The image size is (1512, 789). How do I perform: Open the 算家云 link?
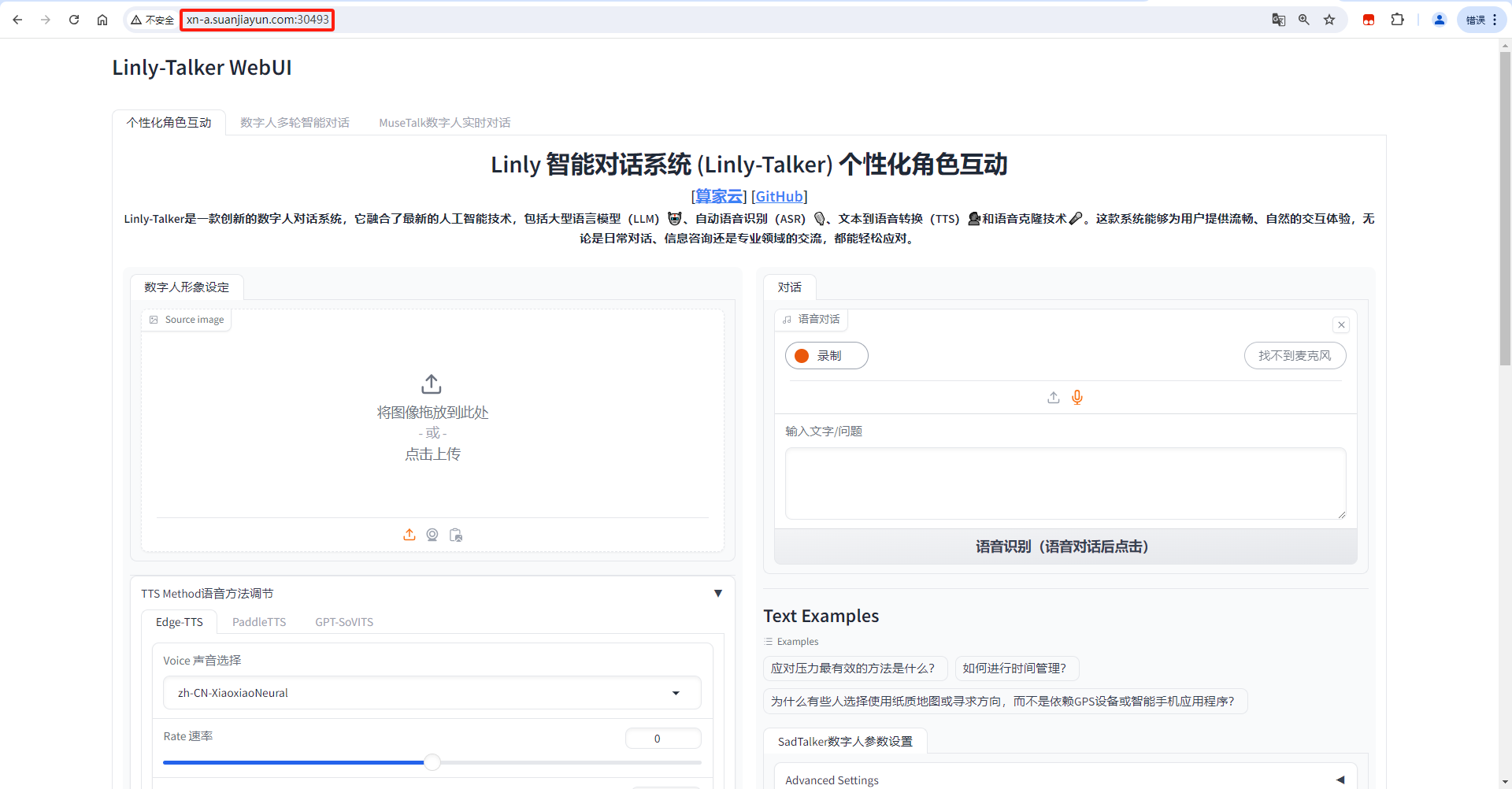click(719, 196)
